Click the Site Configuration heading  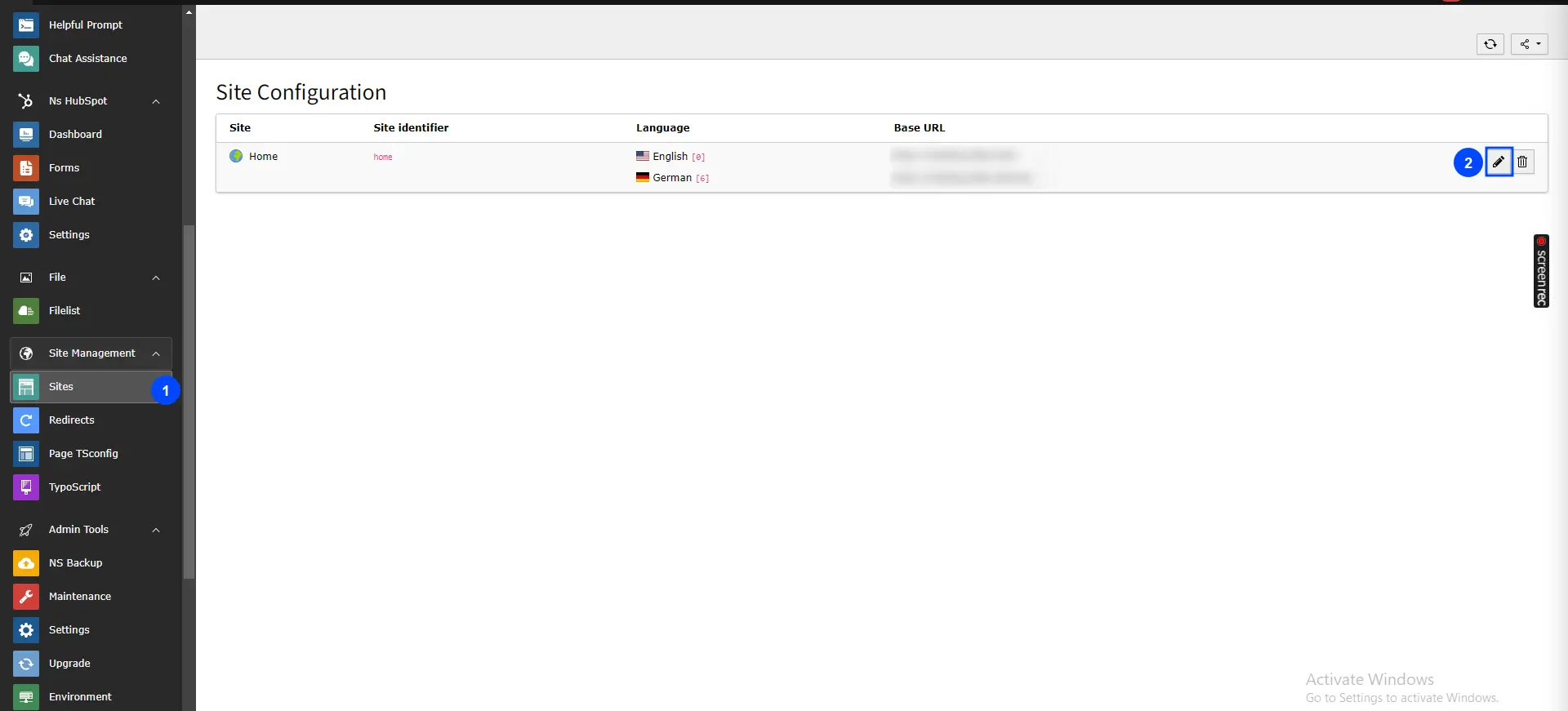click(x=301, y=92)
